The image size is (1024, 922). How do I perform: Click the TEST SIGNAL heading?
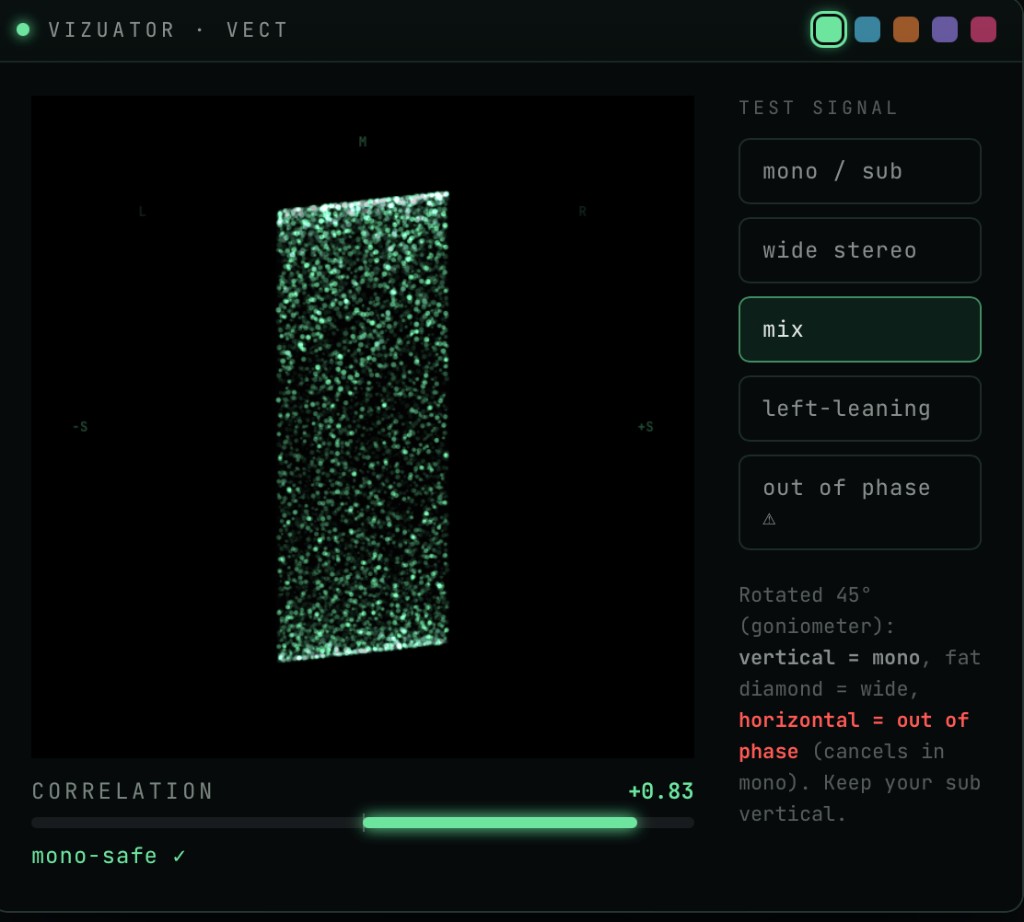(x=818, y=108)
